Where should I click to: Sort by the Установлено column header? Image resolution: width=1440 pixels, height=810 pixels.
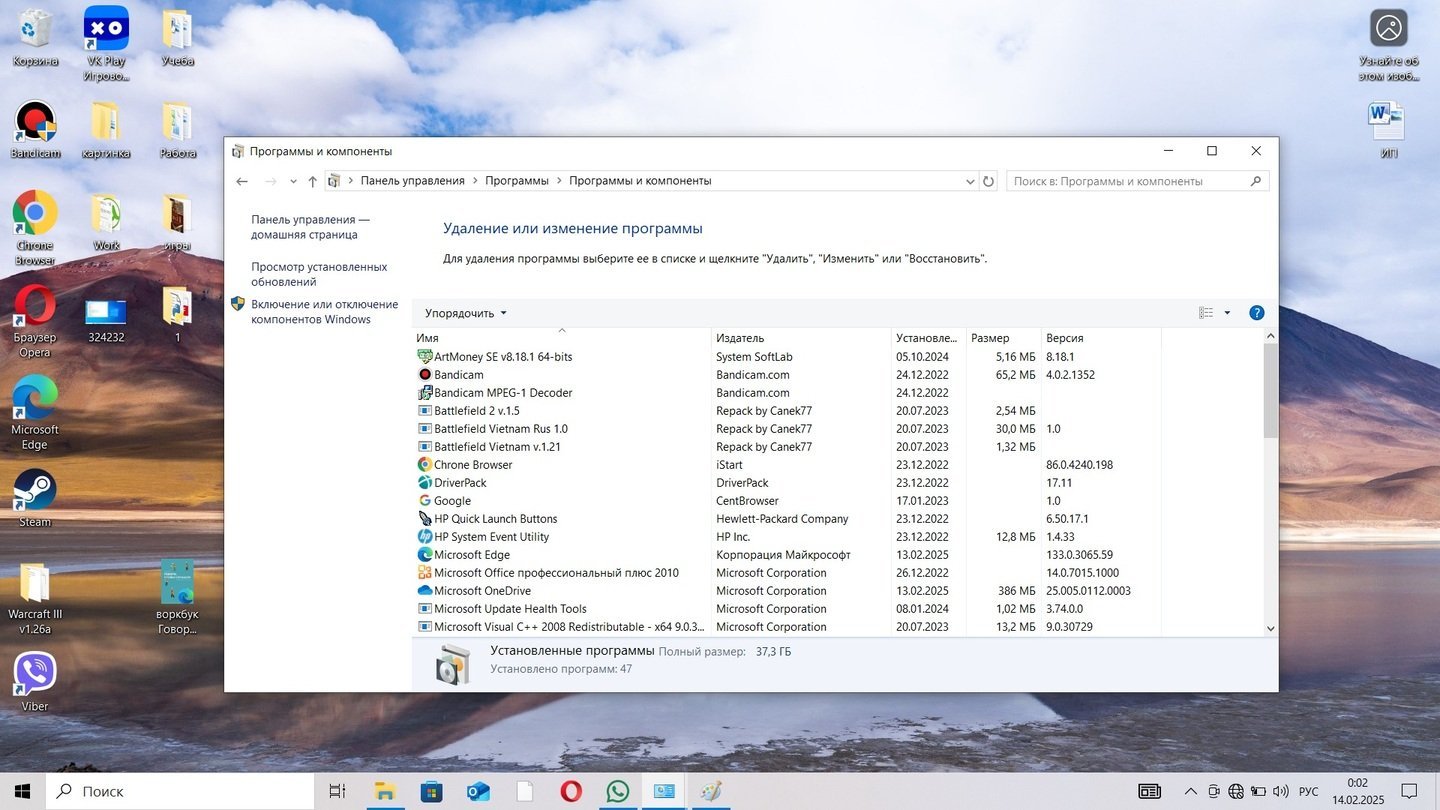(929, 338)
